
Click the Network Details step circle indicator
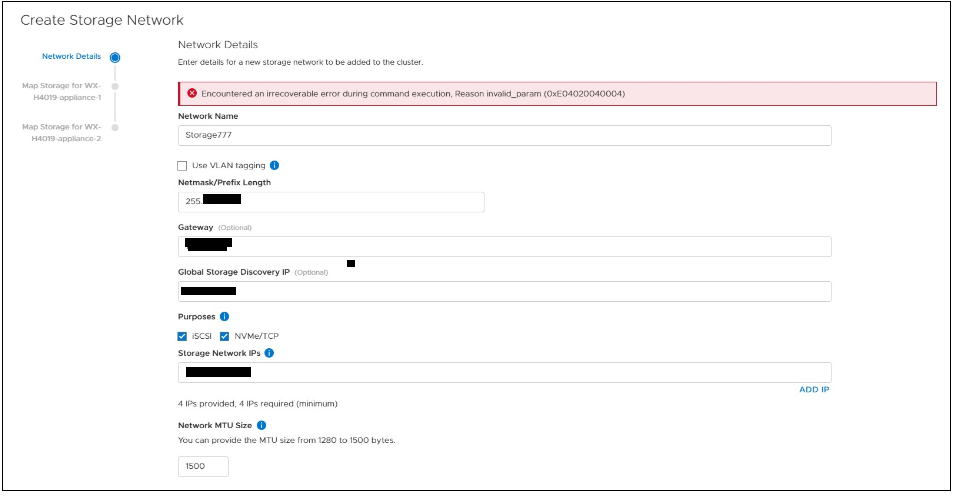coord(115,57)
